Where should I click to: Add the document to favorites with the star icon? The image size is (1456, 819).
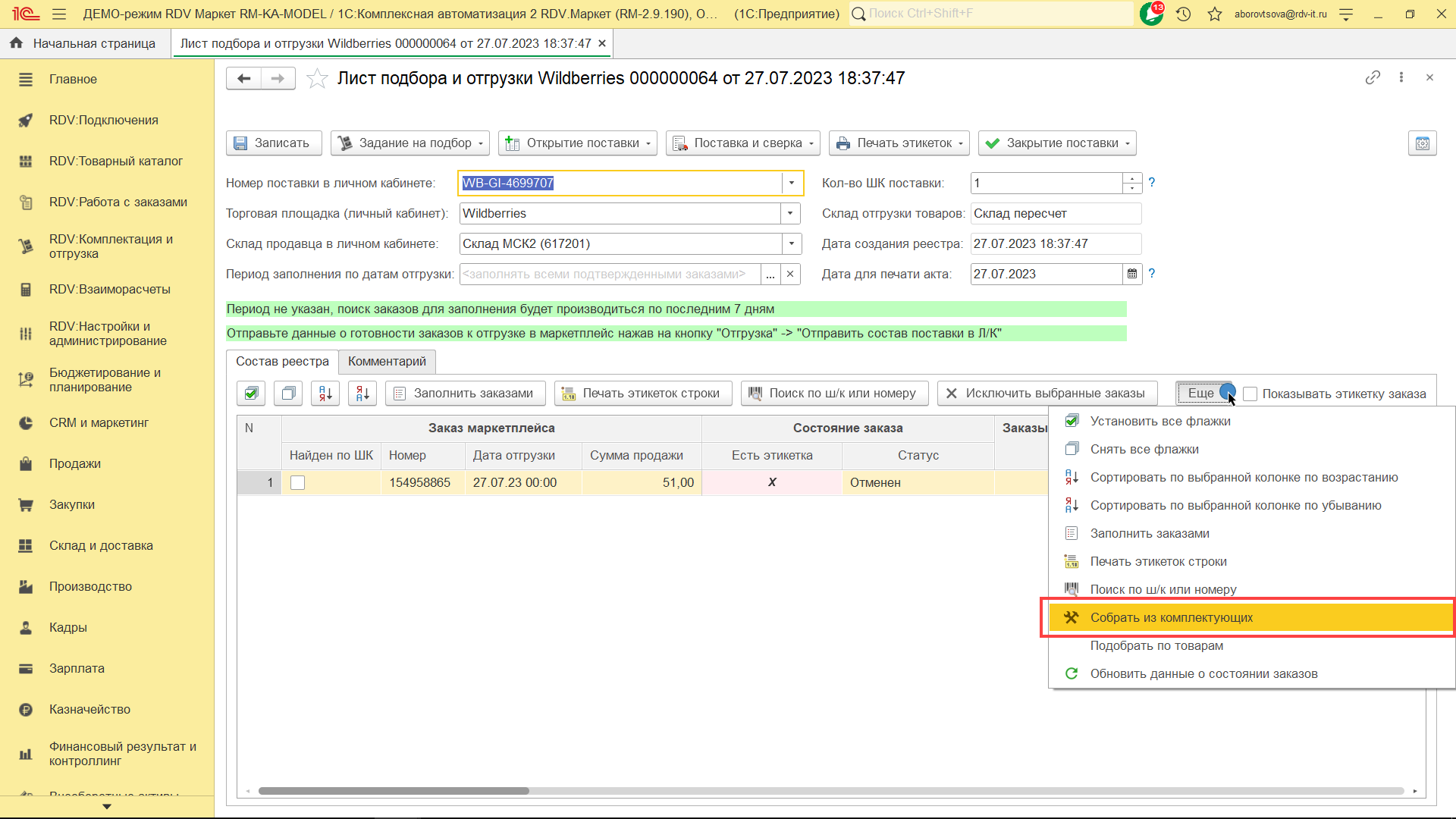pos(317,78)
